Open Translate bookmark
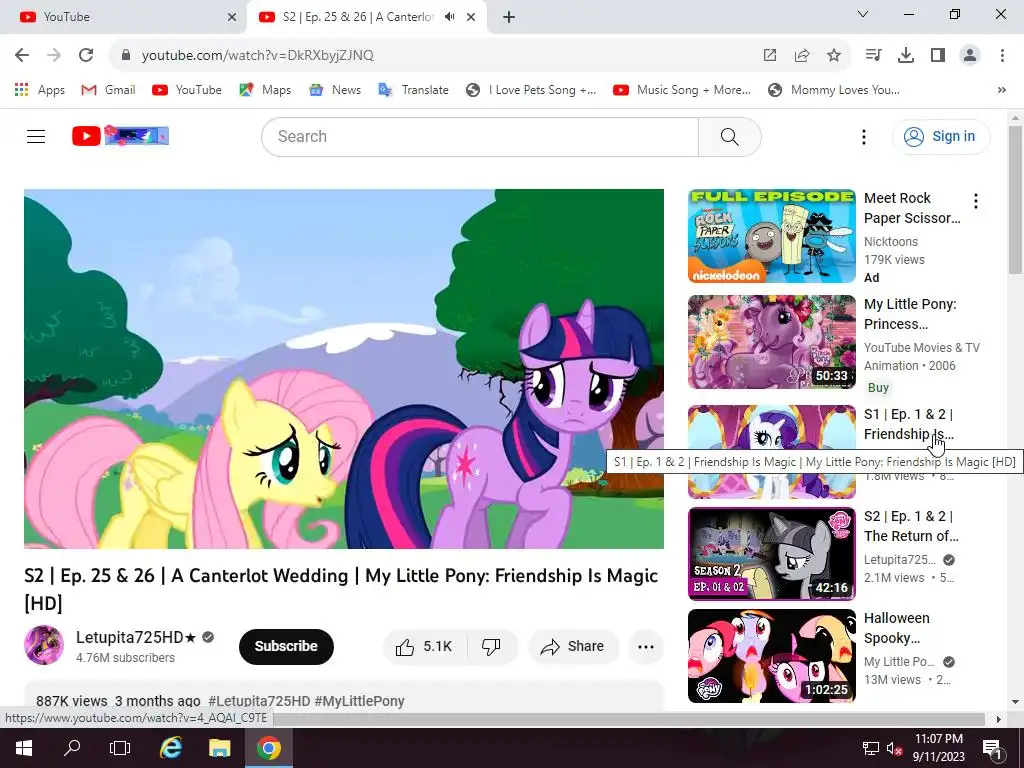Screen dimensions: 1024x768 (413, 90)
